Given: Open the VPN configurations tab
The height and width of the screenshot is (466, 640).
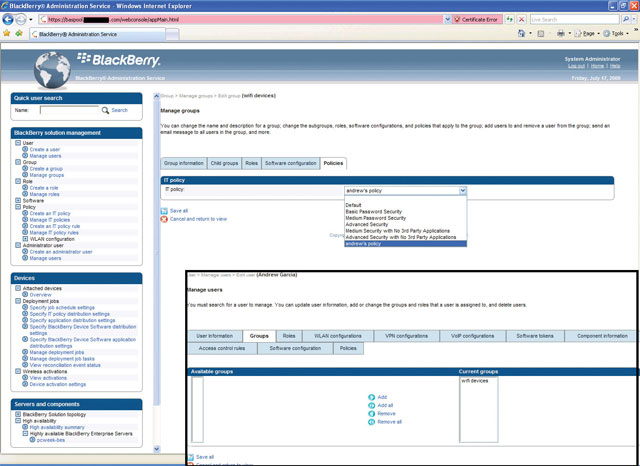Looking at the screenshot, I should [407, 336].
